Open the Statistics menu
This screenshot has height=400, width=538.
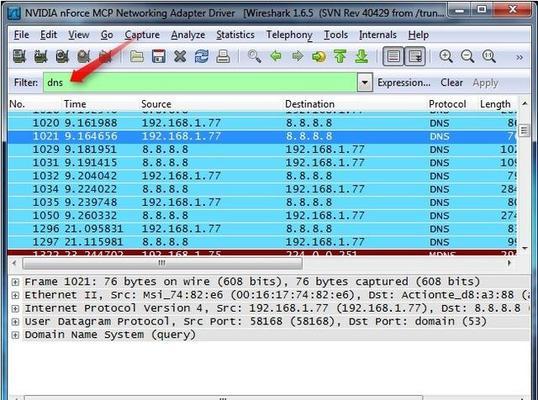pos(235,35)
